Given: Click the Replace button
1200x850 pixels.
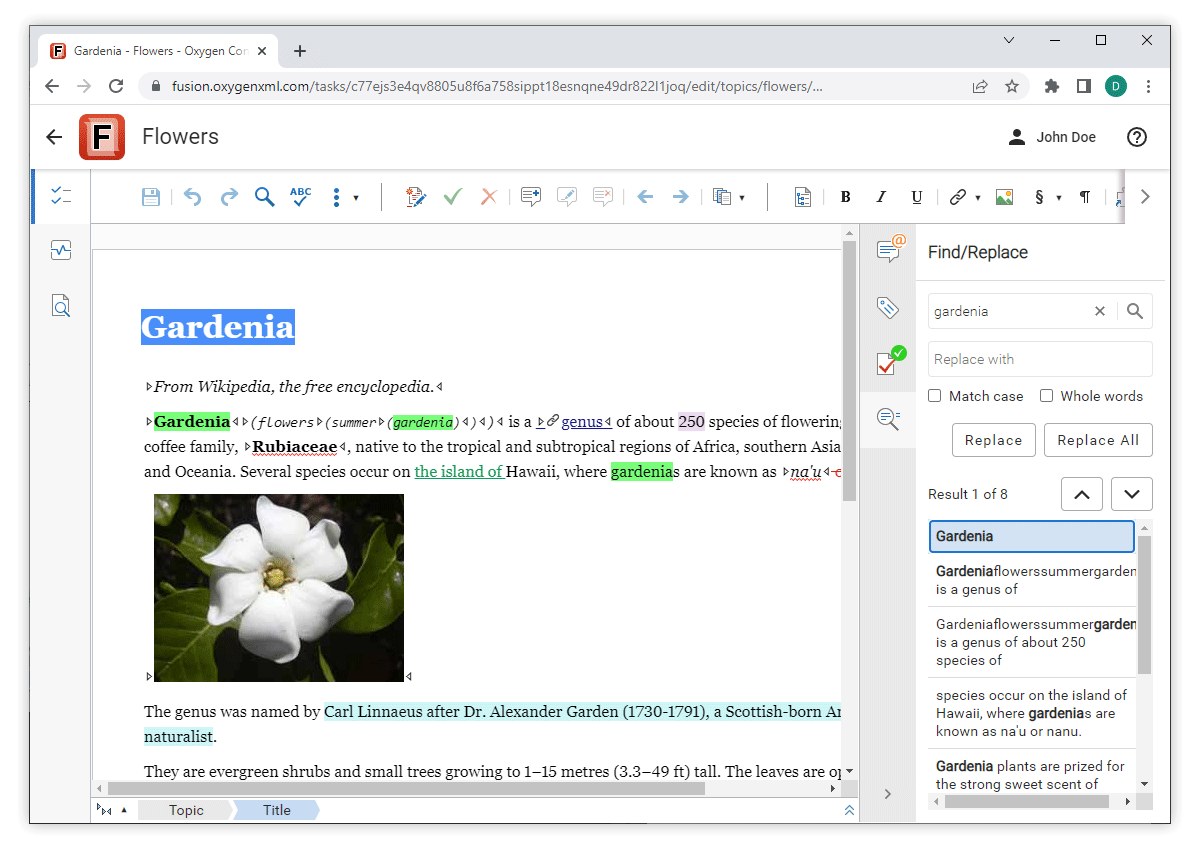Looking at the screenshot, I should pyautogui.click(x=994, y=440).
